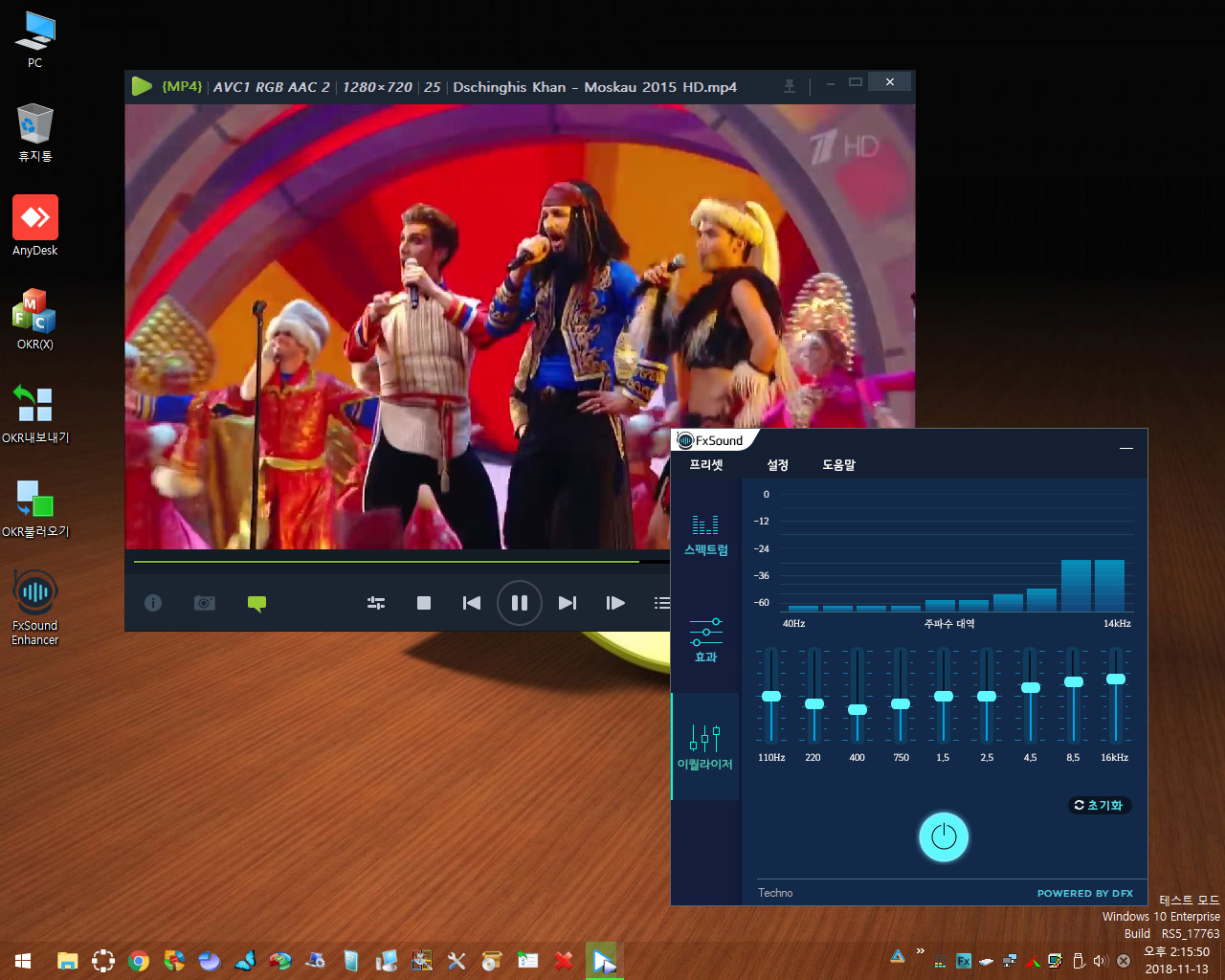
Task: Click the frame step button in player
Action: point(615,603)
